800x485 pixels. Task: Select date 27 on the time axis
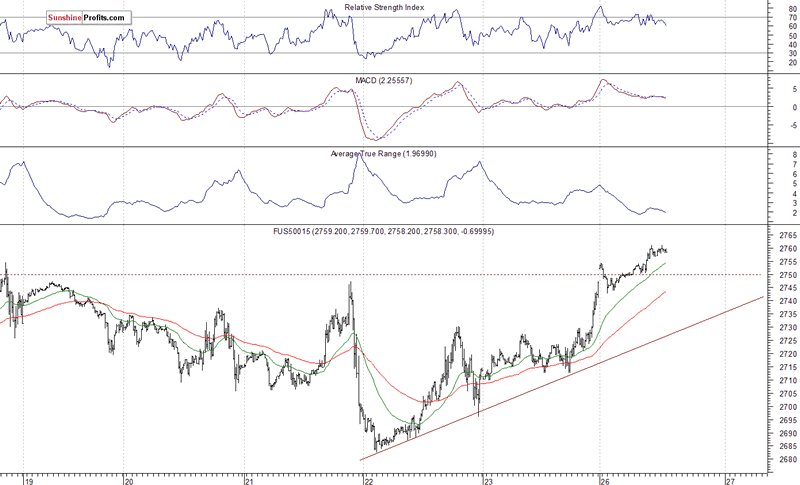(x=729, y=478)
